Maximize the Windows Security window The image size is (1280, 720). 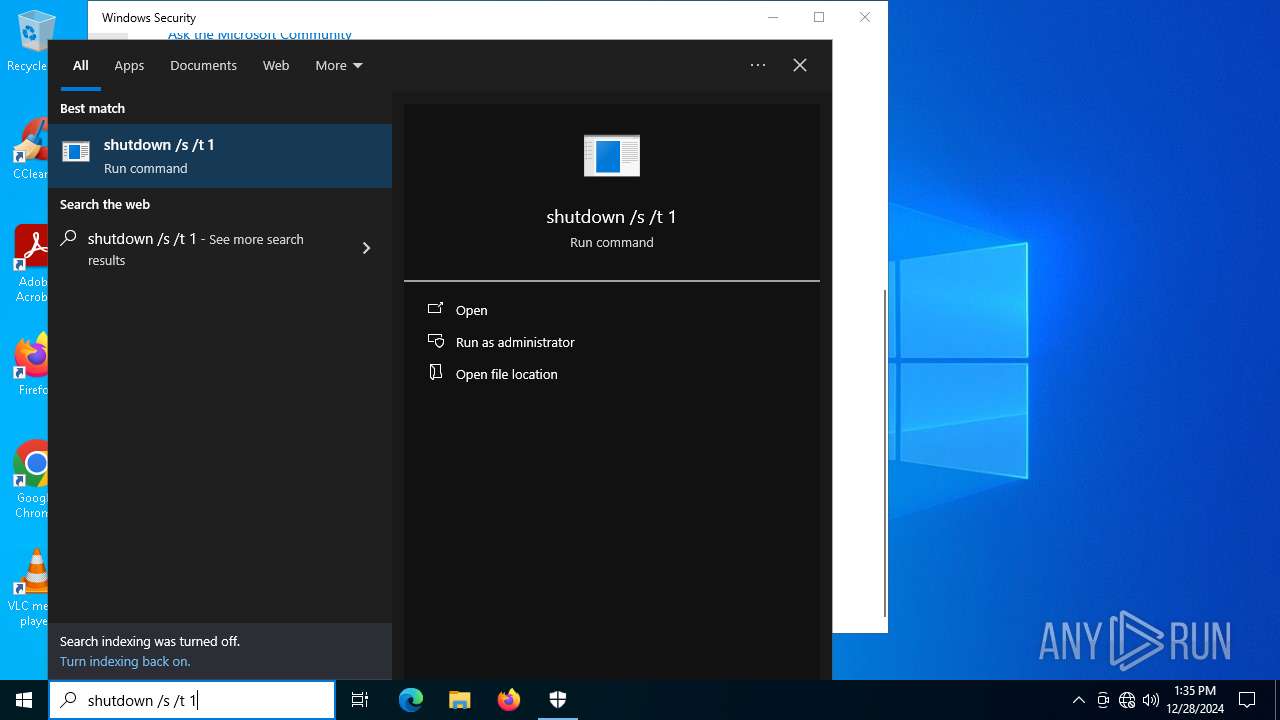click(819, 17)
